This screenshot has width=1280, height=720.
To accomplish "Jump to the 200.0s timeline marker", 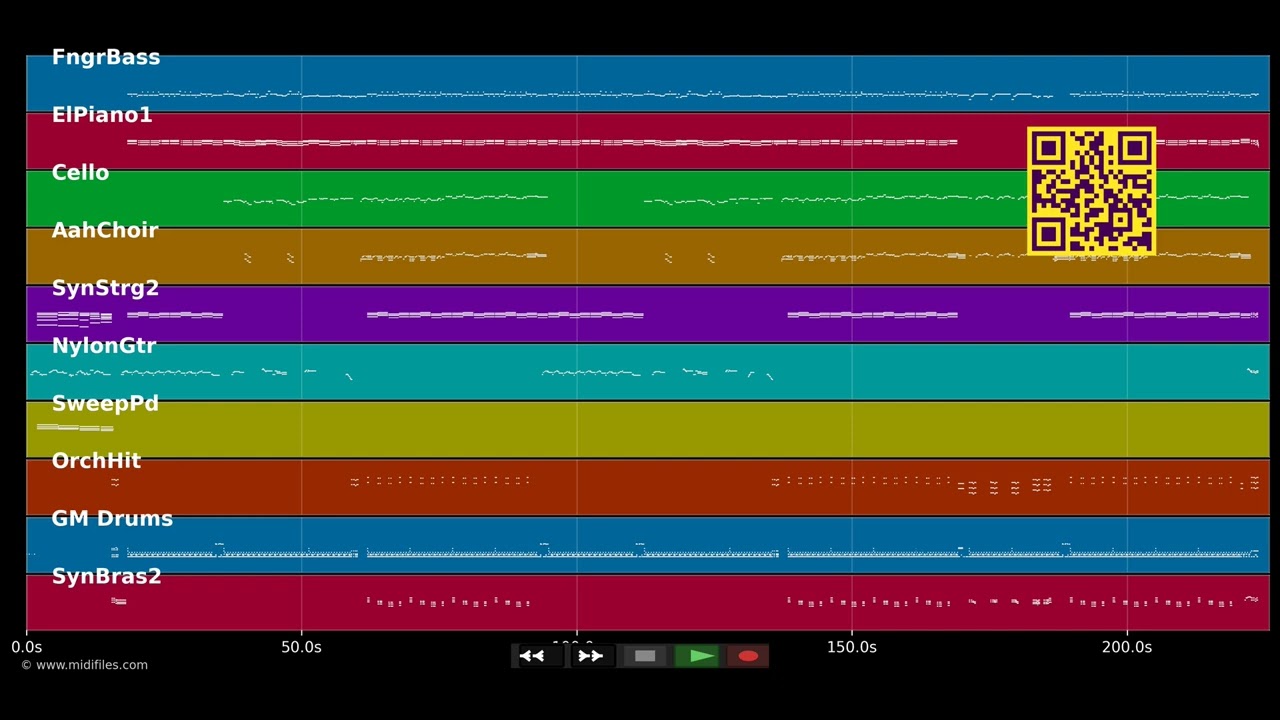I will (x=1127, y=647).
